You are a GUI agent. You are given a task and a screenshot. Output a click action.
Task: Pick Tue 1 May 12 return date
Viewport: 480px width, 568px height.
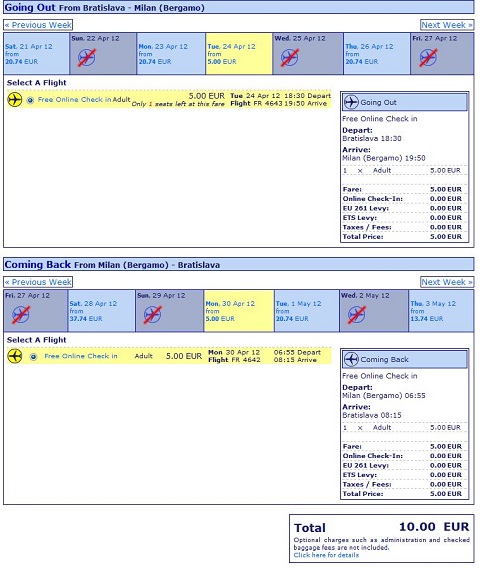(x=307, y=311)
